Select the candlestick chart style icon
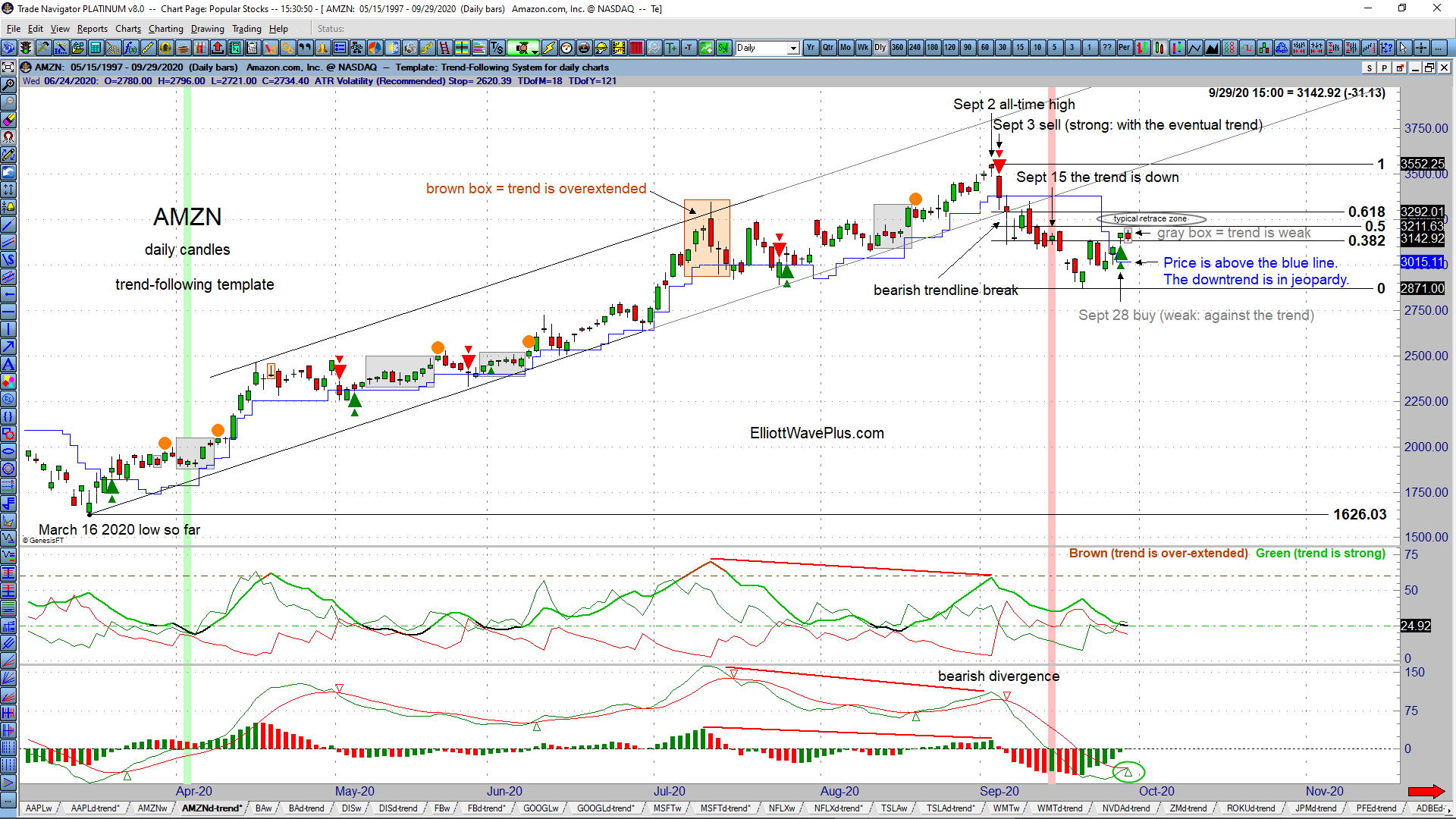Viewport: 1456px width, 819px height. click(x=1159, y=48)
